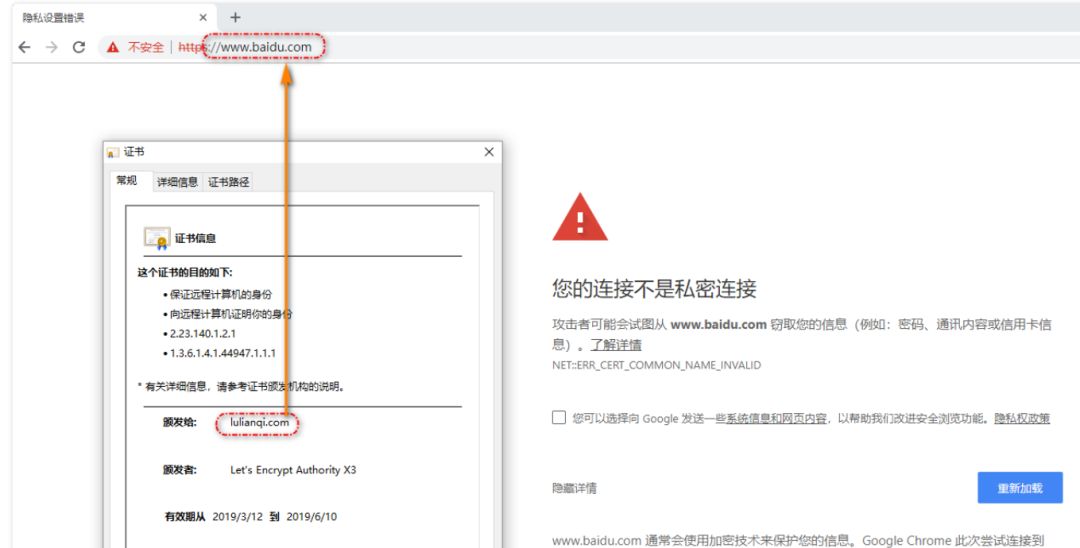Click 隐藏详情 to hide details

[574, 488]
